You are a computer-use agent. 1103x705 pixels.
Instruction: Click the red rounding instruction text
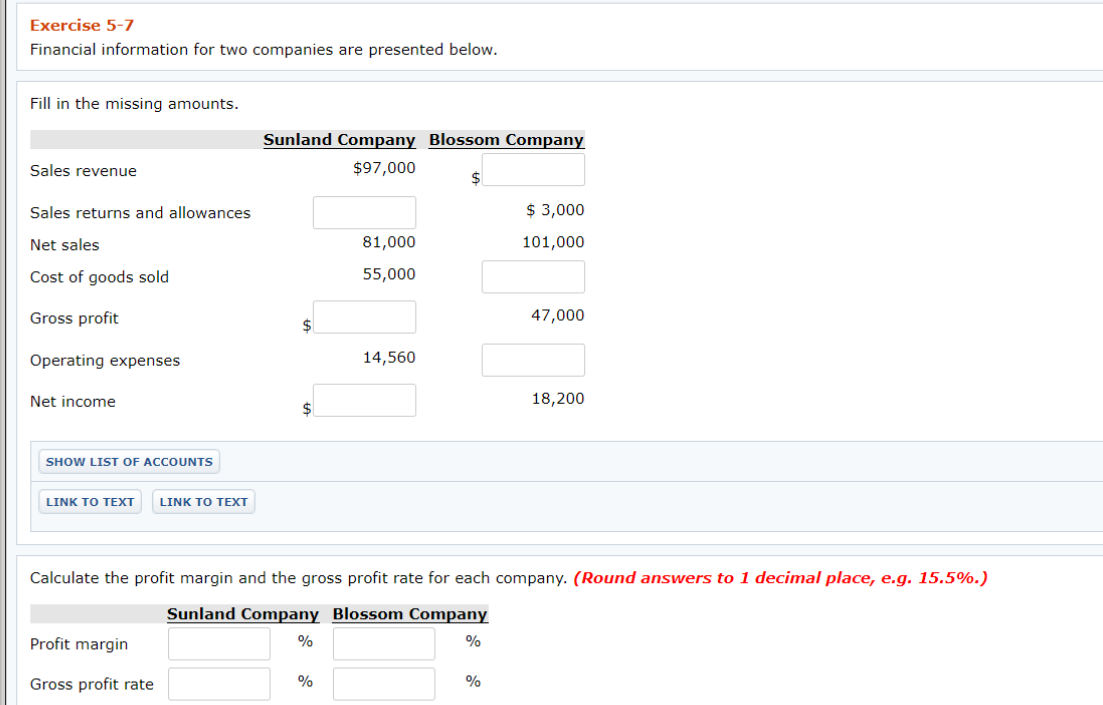(x=781, y=578)
